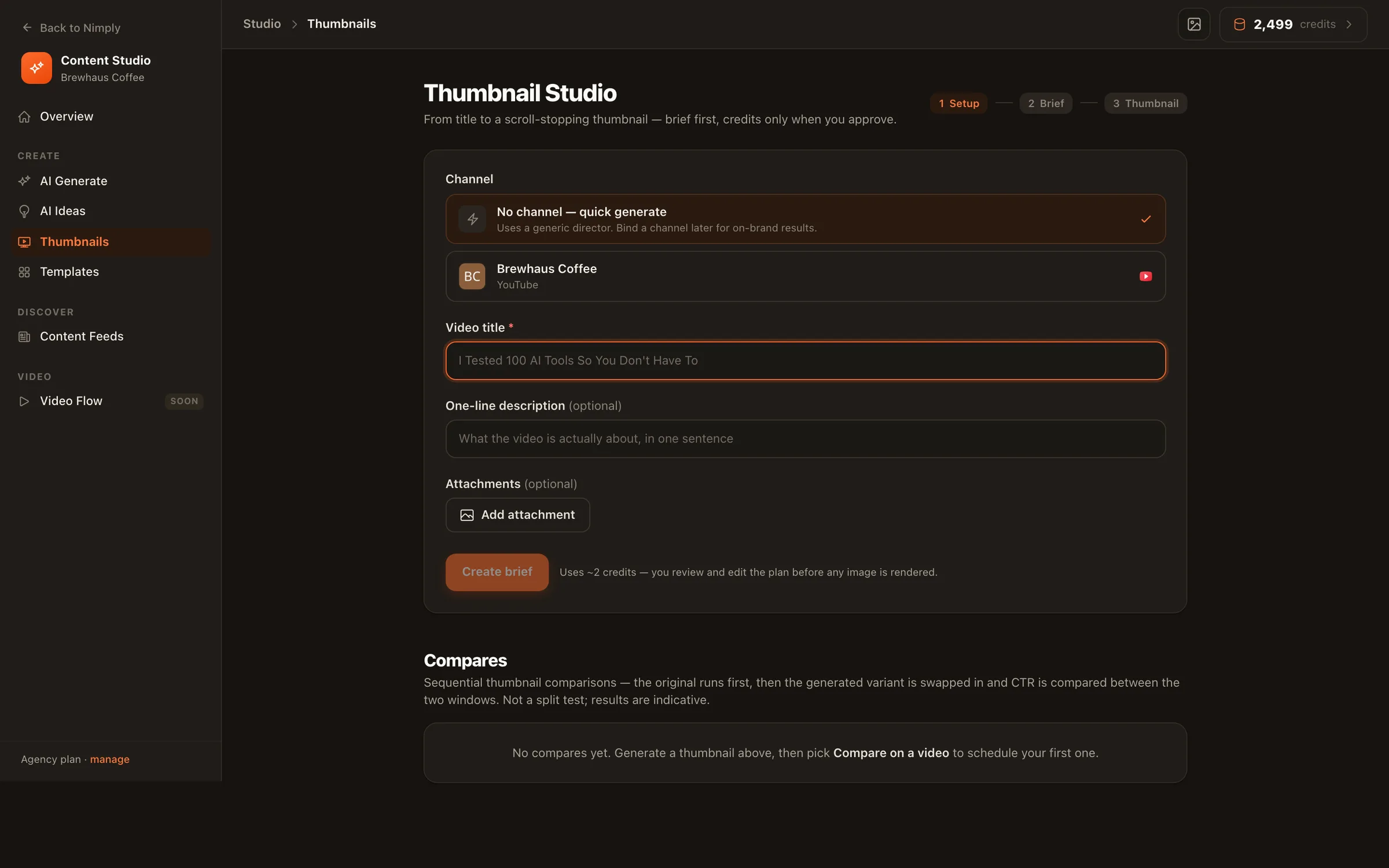1389x868 pixels.
Task: Focus the Video title input field
Action: [805, 361]
